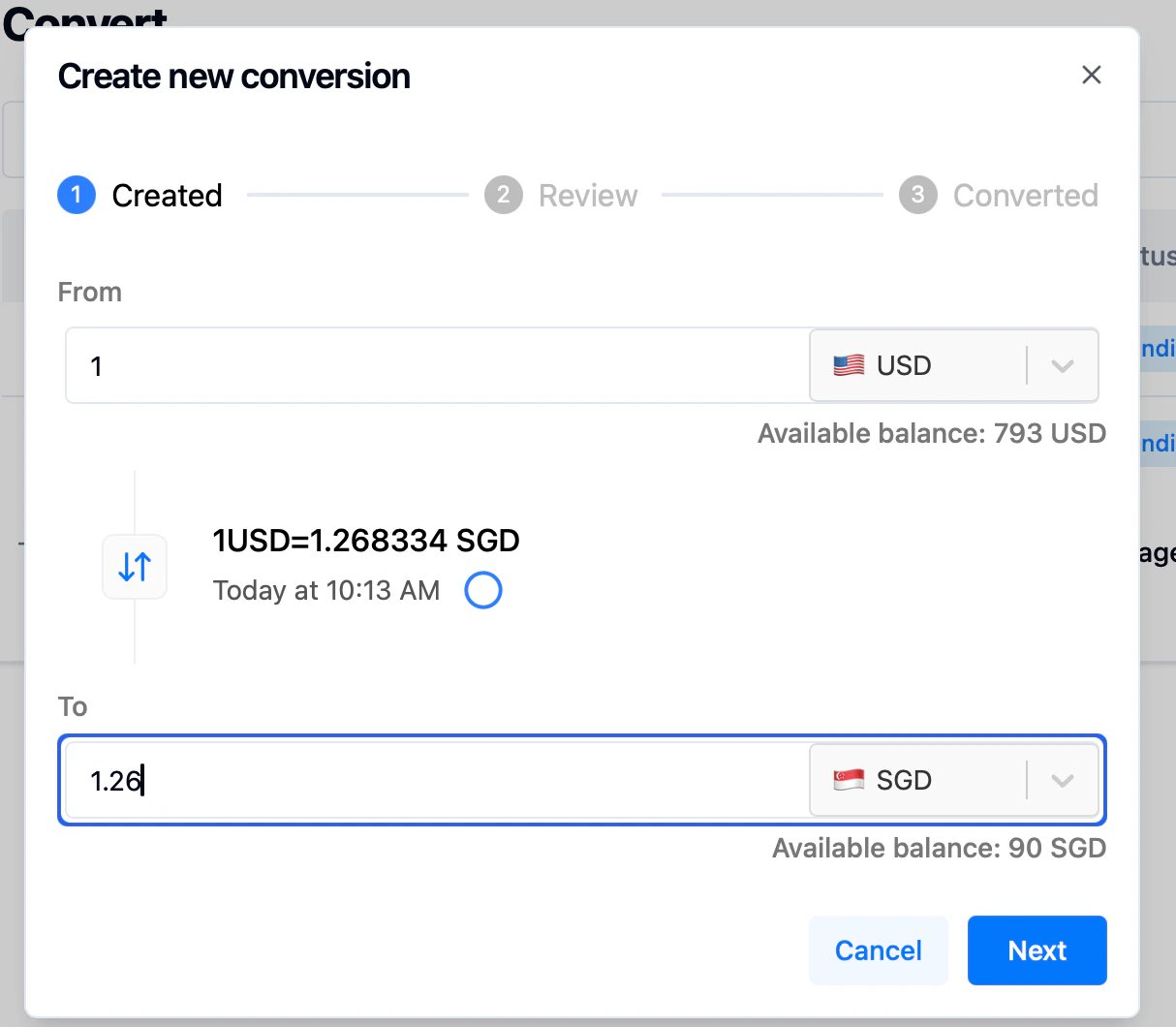Select the Converted step label
1176x1027 pixels.
coord(1026,195)
